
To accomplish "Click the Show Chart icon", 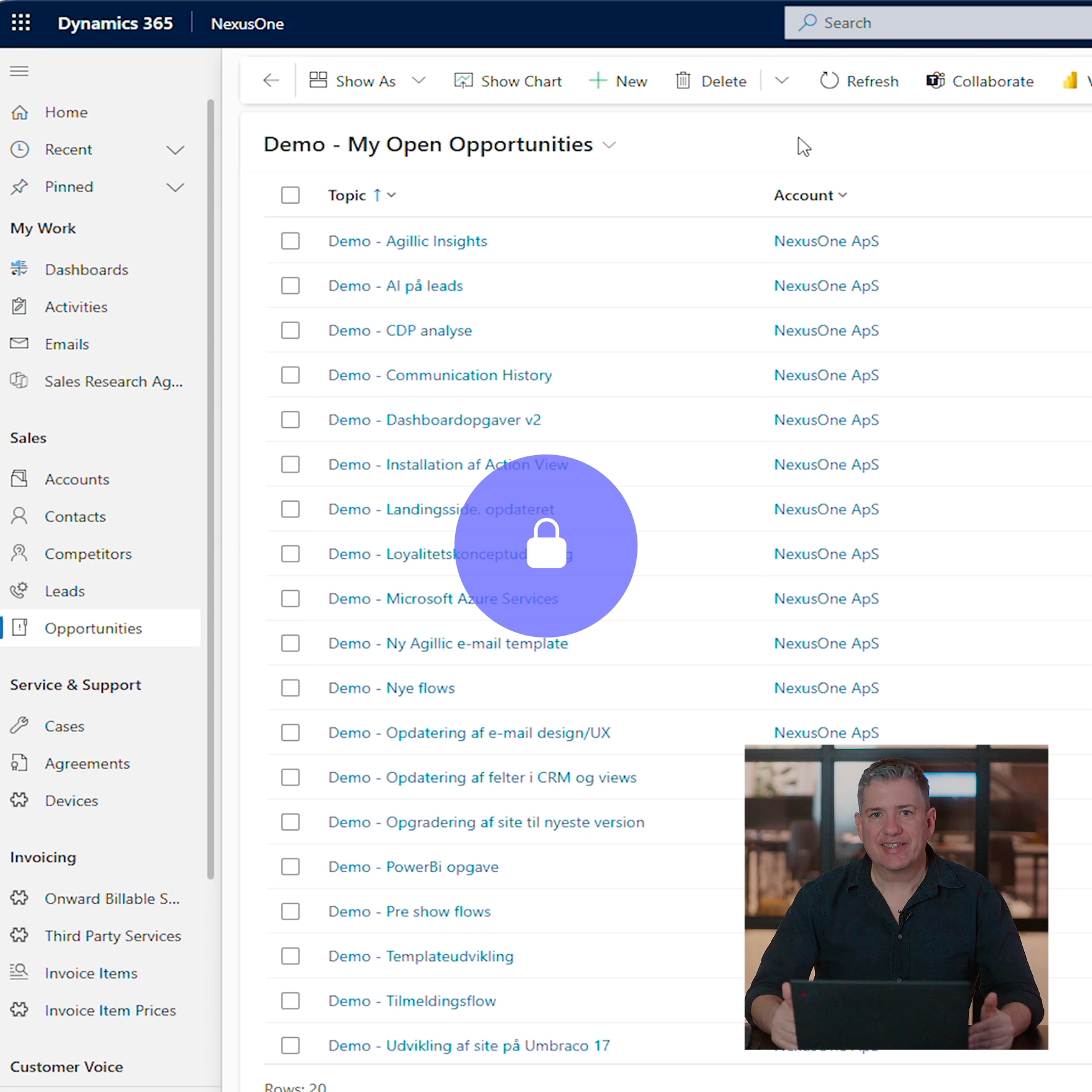I will [464, 81].
